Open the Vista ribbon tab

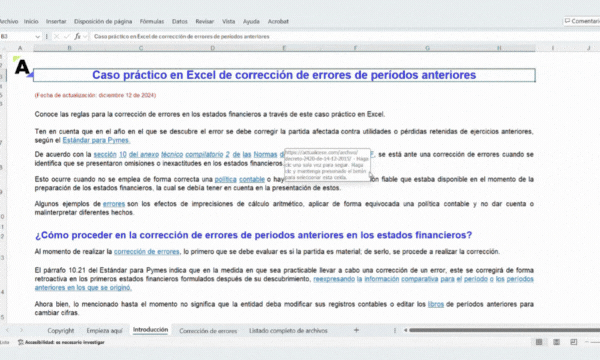click(228, 21)
